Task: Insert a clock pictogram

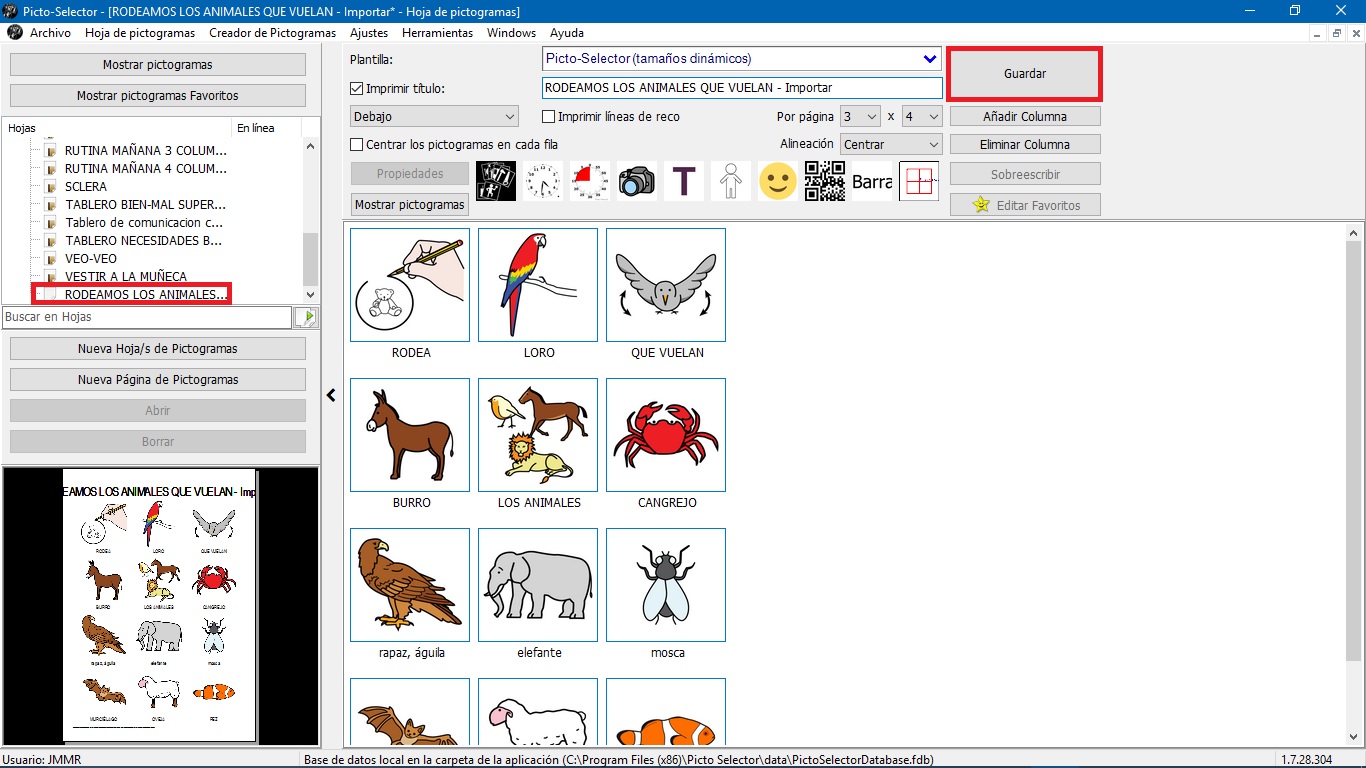Action: 542,181
